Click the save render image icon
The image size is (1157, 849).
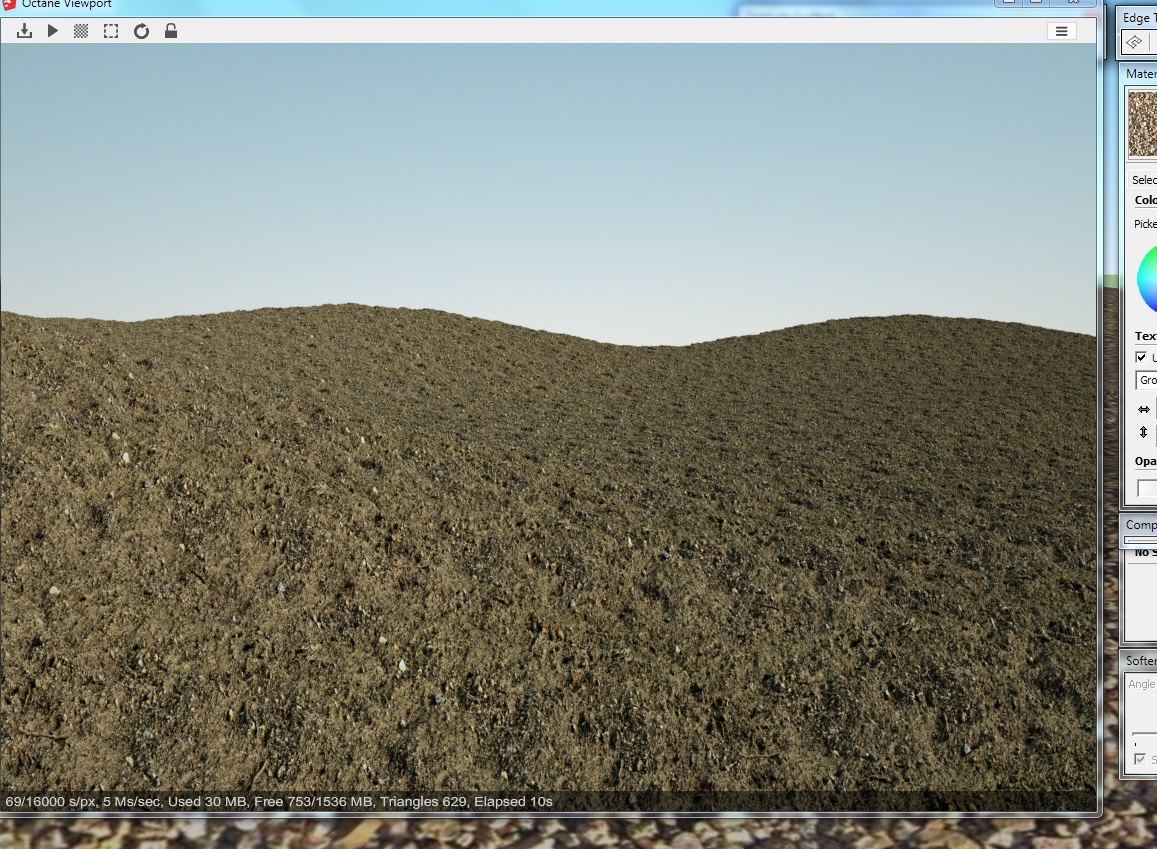click(x=24, y=31)
